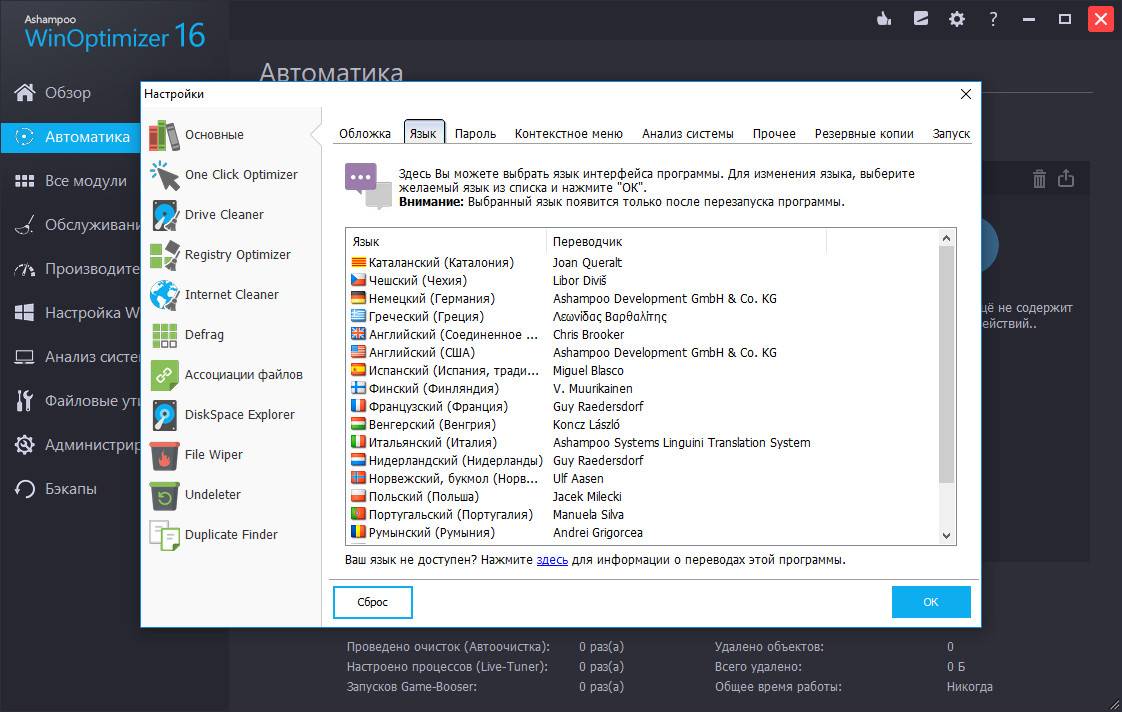
Task: Click the help question mark icon
Action: click(x=993, y=19)
